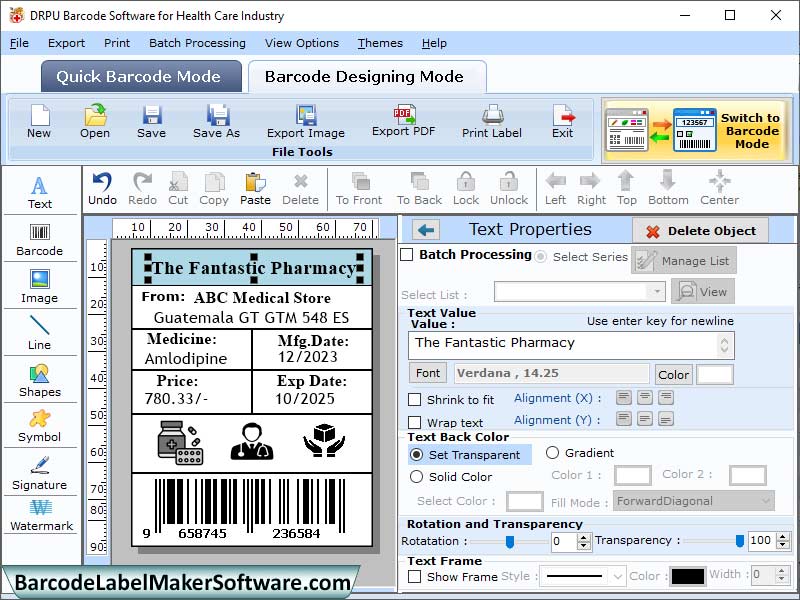Click the Delete Object button
Screen dimensions: 800x600
700,229
